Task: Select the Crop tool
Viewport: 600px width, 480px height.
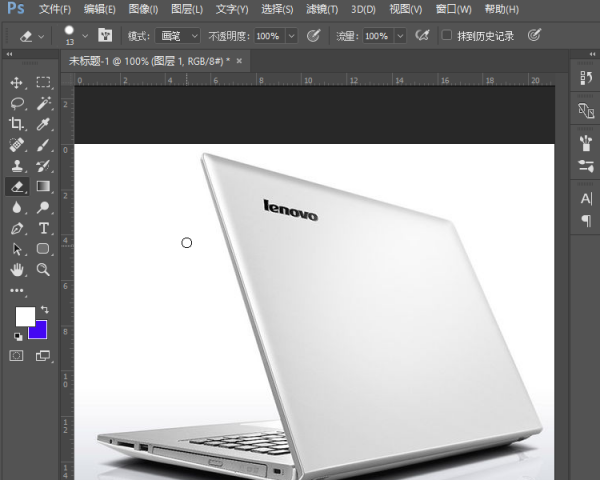Action: (x=16, y=124)
